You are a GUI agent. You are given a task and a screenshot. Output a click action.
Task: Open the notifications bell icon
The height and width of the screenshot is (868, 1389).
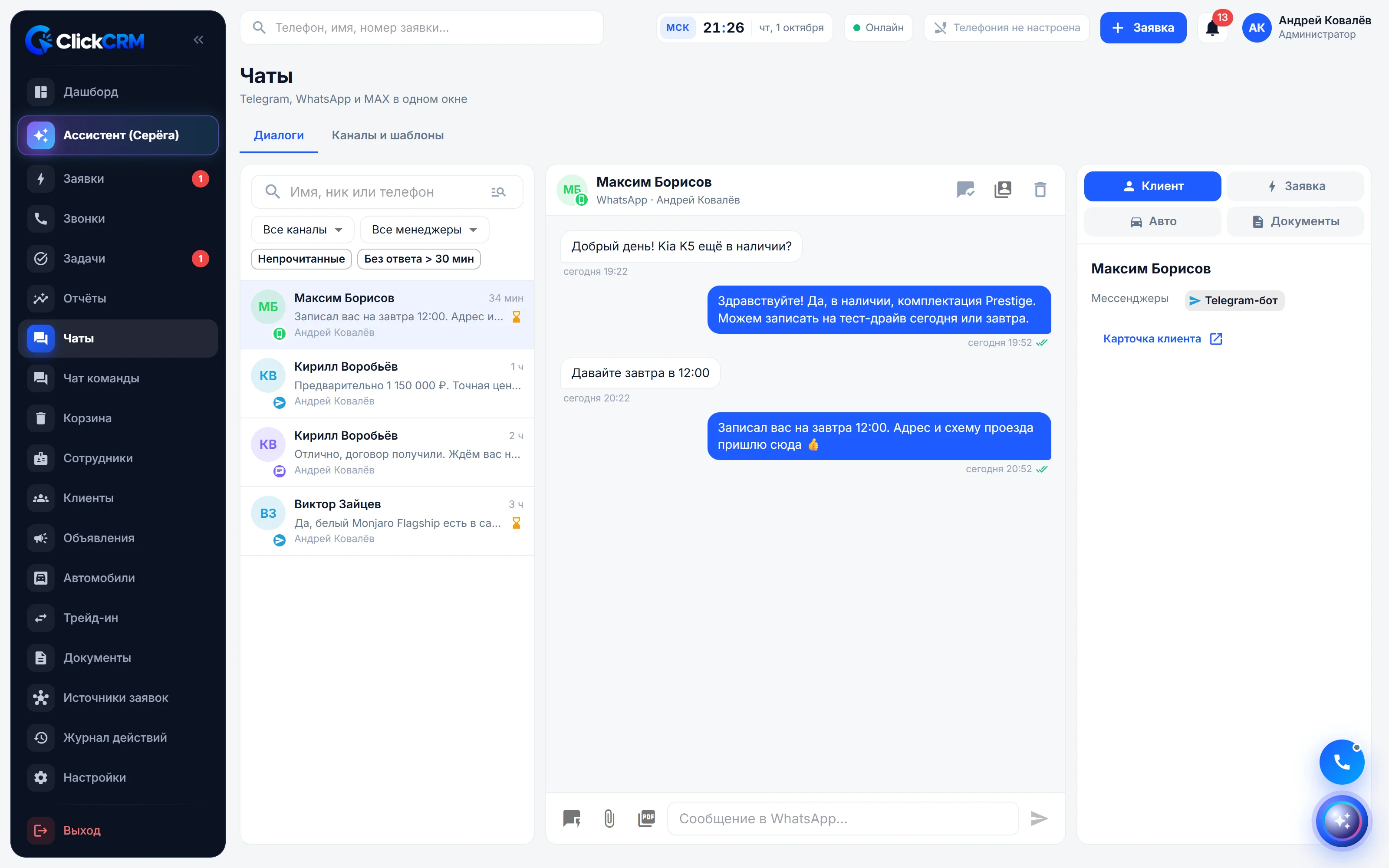click(1212, 27)
